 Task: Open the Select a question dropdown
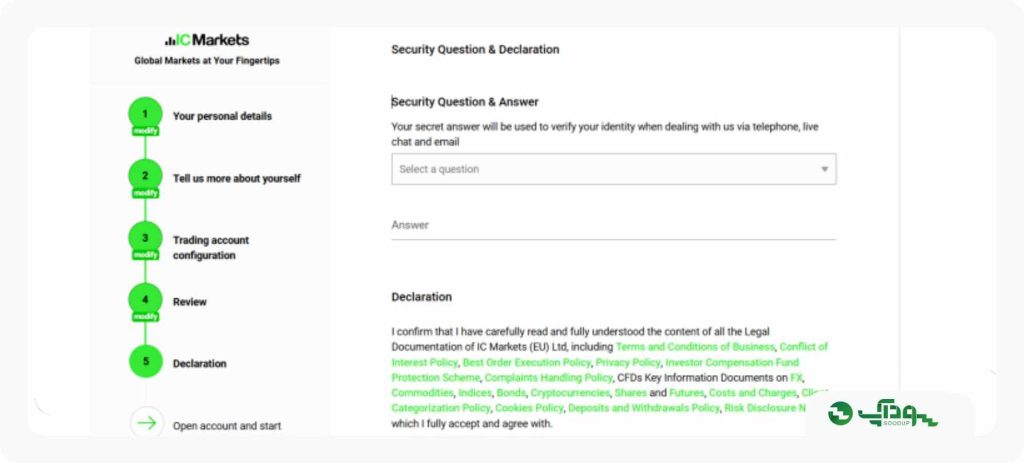pyautogui.click(x=613, y=169)
